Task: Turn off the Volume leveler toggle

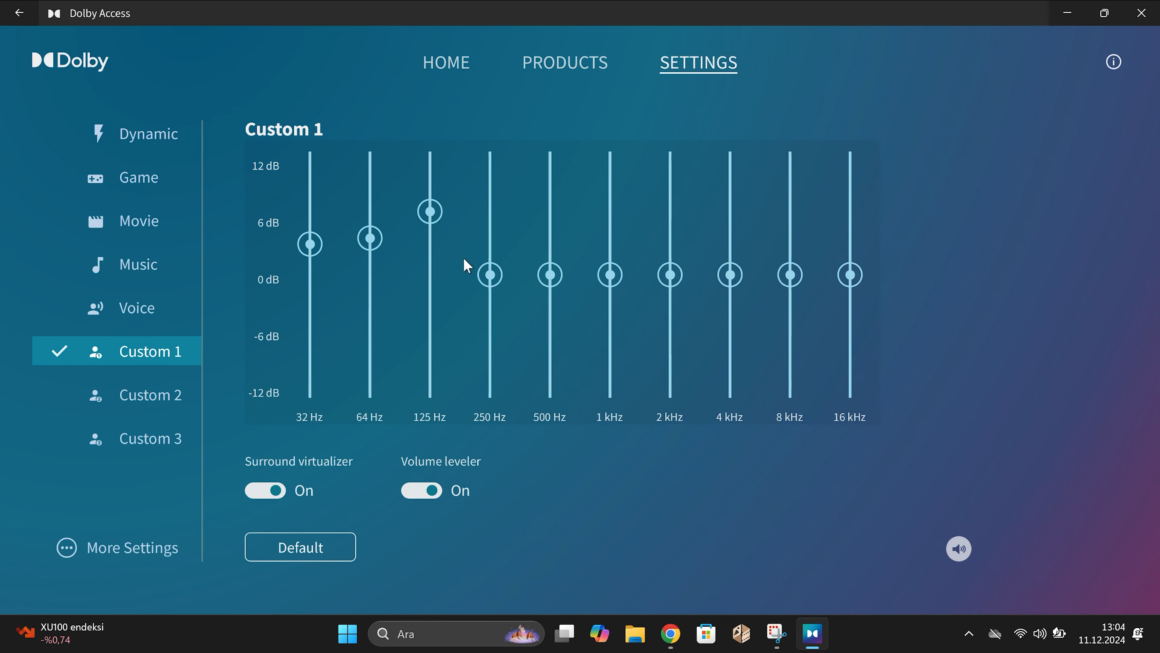Action: click(x=421, y=491)
